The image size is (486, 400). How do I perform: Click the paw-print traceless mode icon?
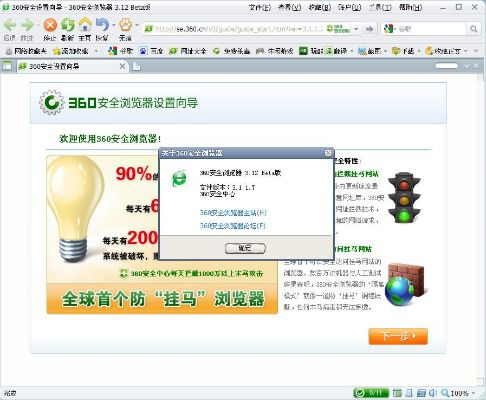[x=126, y=24]
